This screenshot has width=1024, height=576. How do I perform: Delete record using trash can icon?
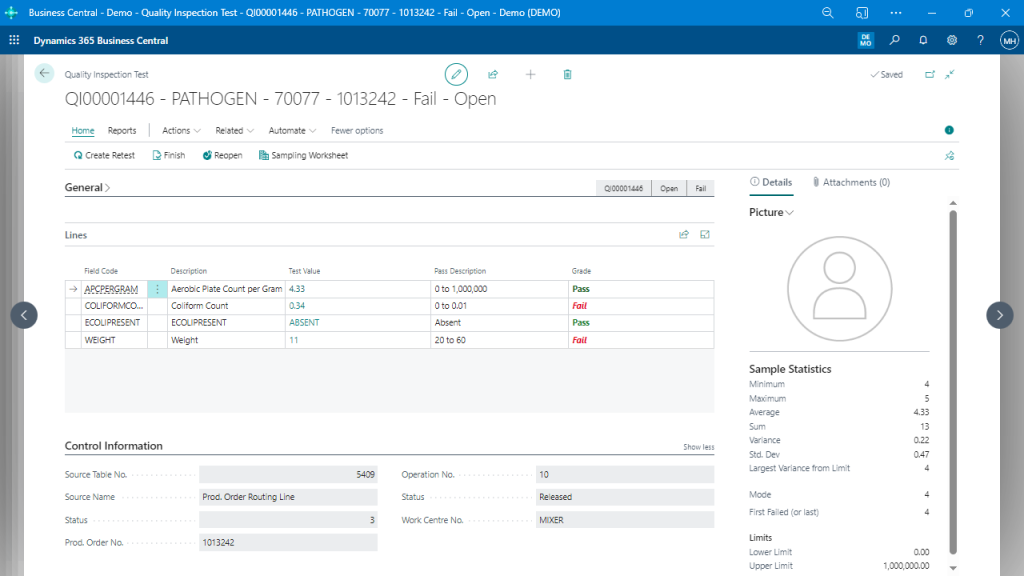pyautogui.click(x=567, y=74)
